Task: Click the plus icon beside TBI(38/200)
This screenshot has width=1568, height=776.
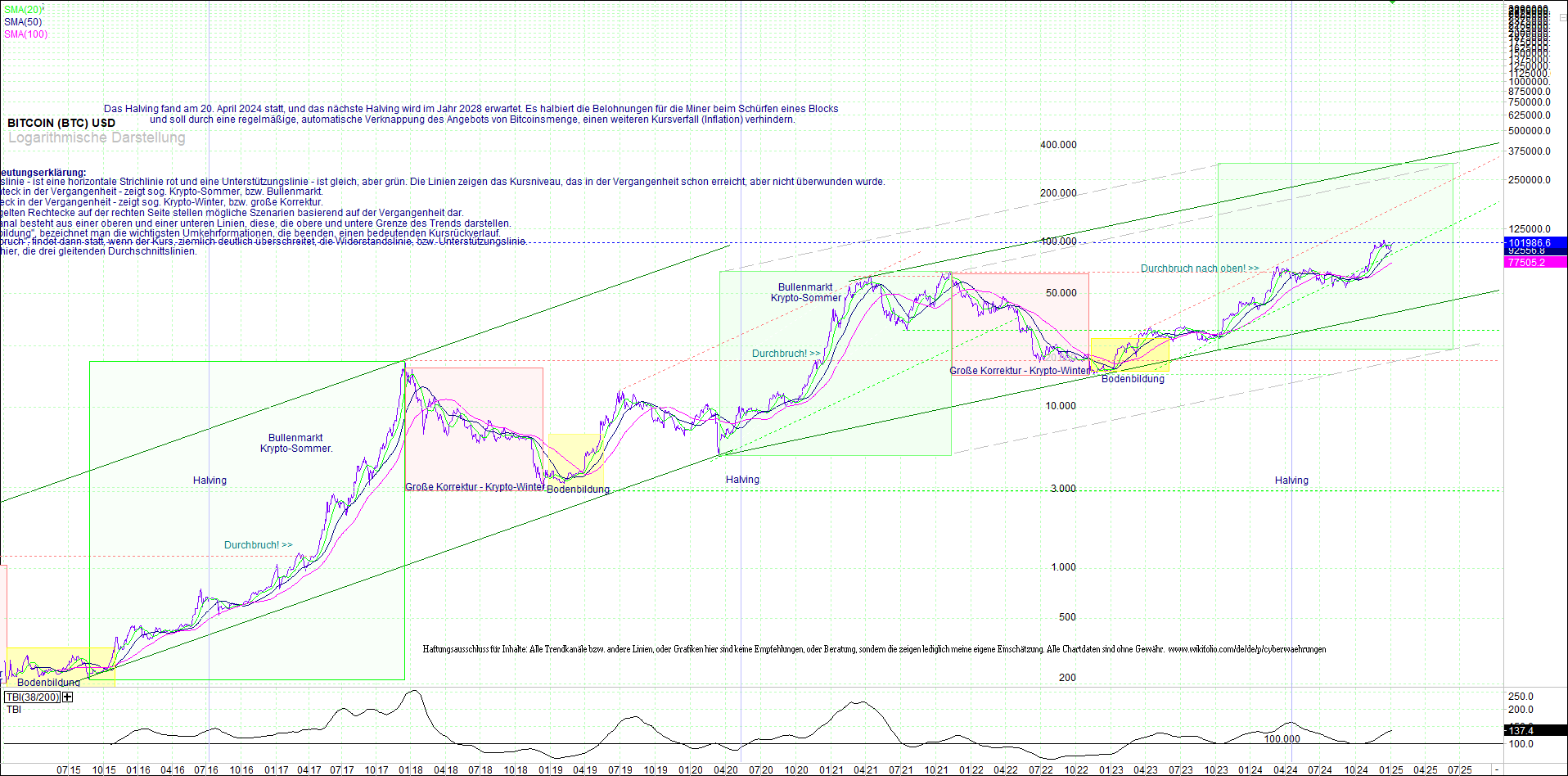Action: 68,697
